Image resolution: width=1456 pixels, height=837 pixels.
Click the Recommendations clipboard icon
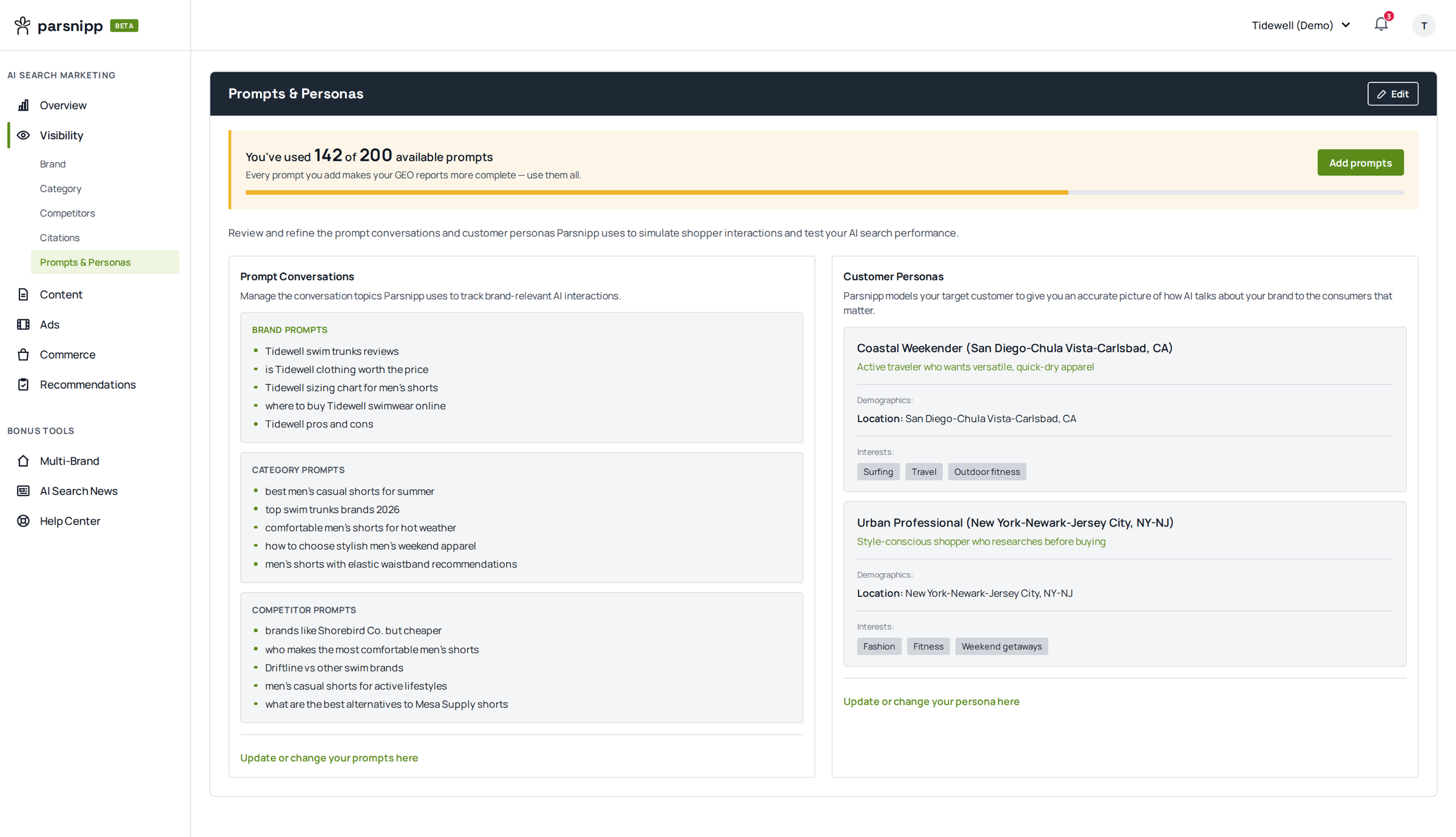coord(23,385)
